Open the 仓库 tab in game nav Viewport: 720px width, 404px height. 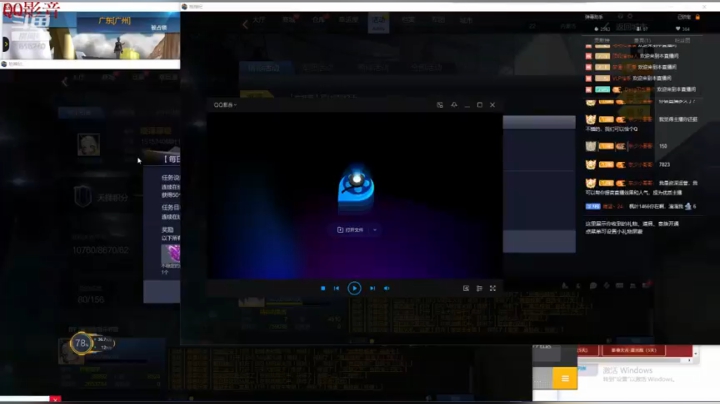[318, 20]
